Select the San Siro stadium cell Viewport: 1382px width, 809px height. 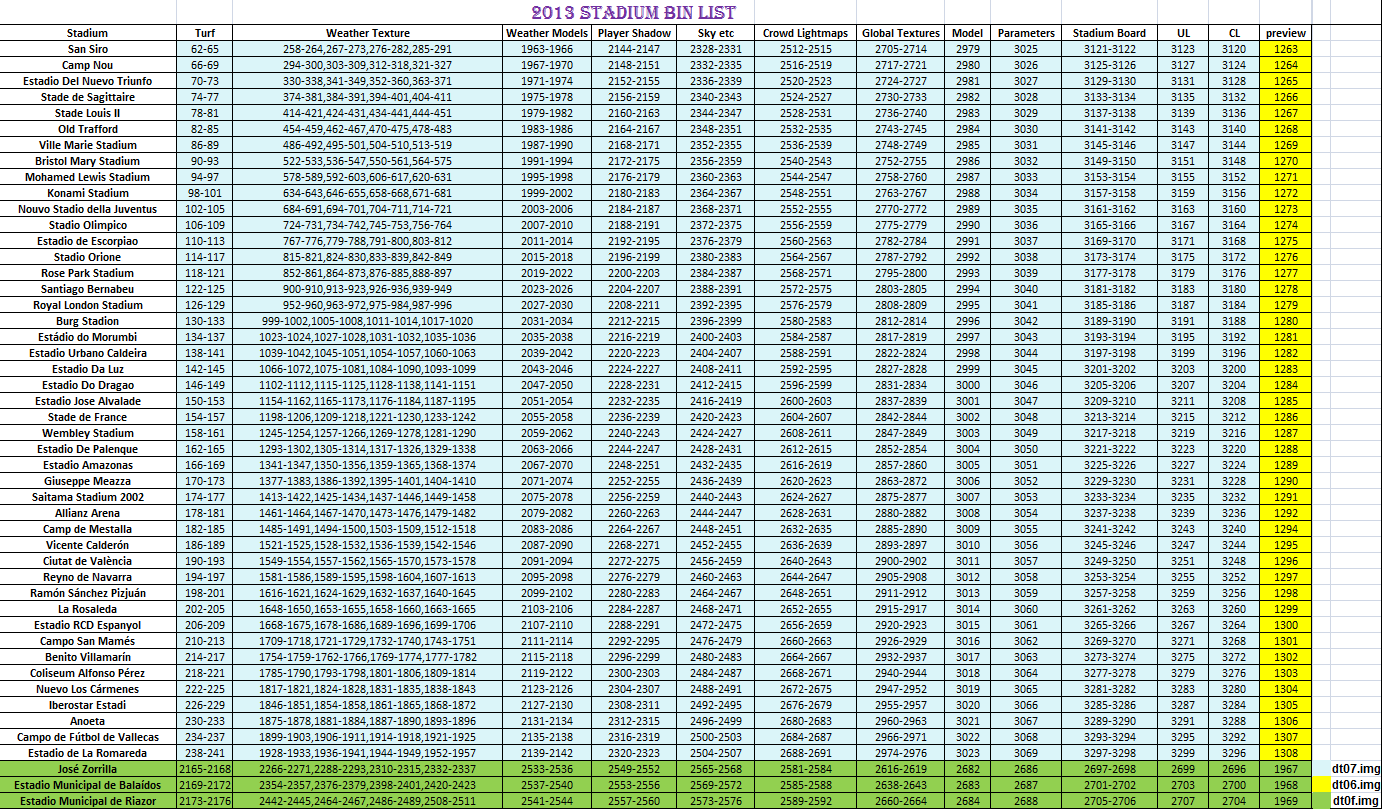click(88, 49)
